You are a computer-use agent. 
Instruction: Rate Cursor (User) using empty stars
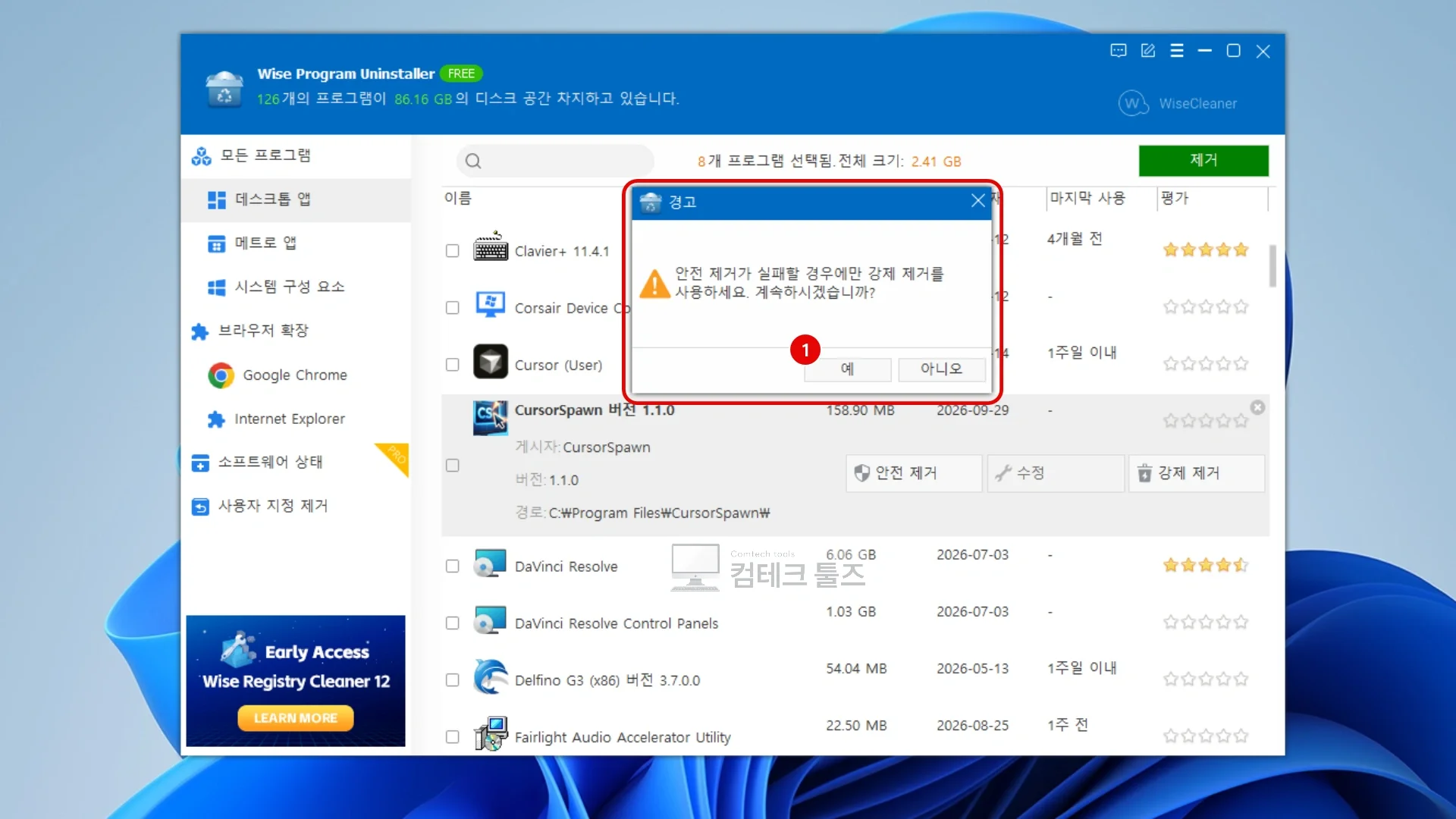point(1206,364)
